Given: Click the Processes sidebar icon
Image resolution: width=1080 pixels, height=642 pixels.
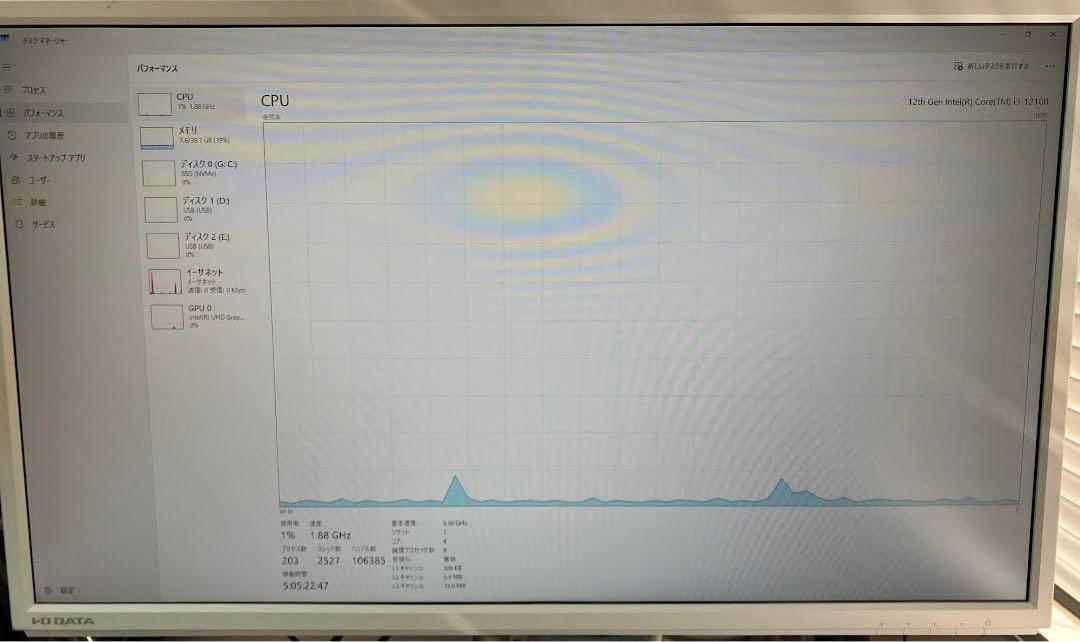Looking at the screenshot, I should click(8, 90).
